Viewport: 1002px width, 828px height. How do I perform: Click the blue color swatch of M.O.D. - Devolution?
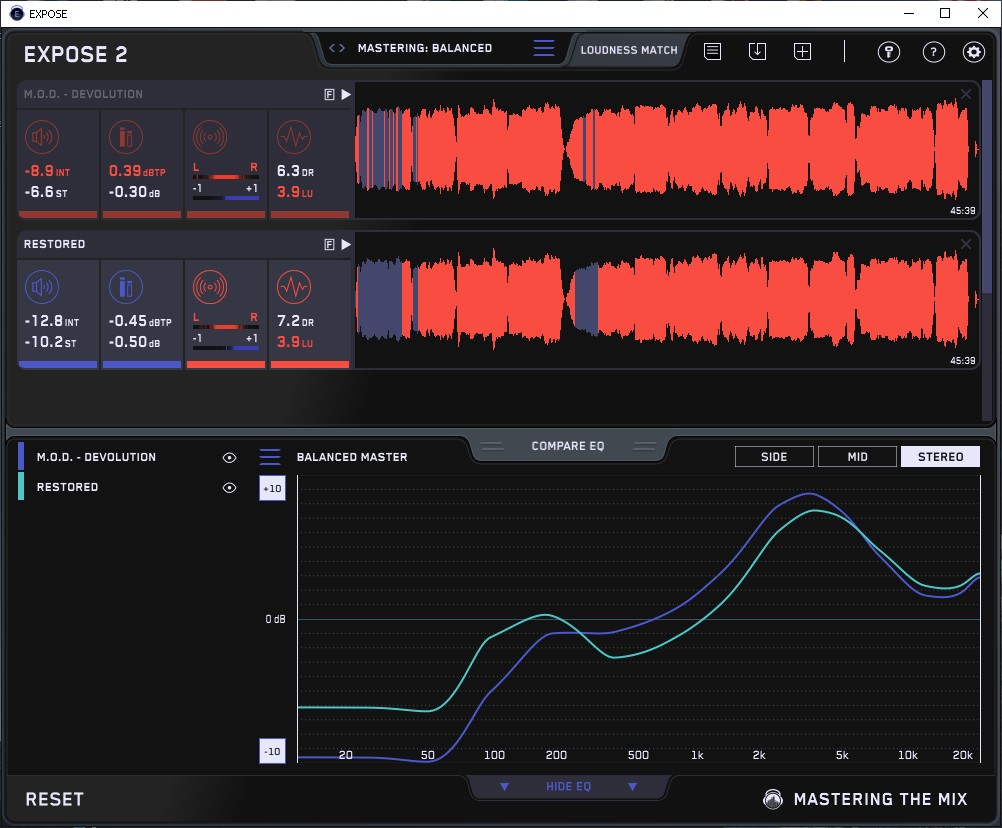(x=21, y=456)
